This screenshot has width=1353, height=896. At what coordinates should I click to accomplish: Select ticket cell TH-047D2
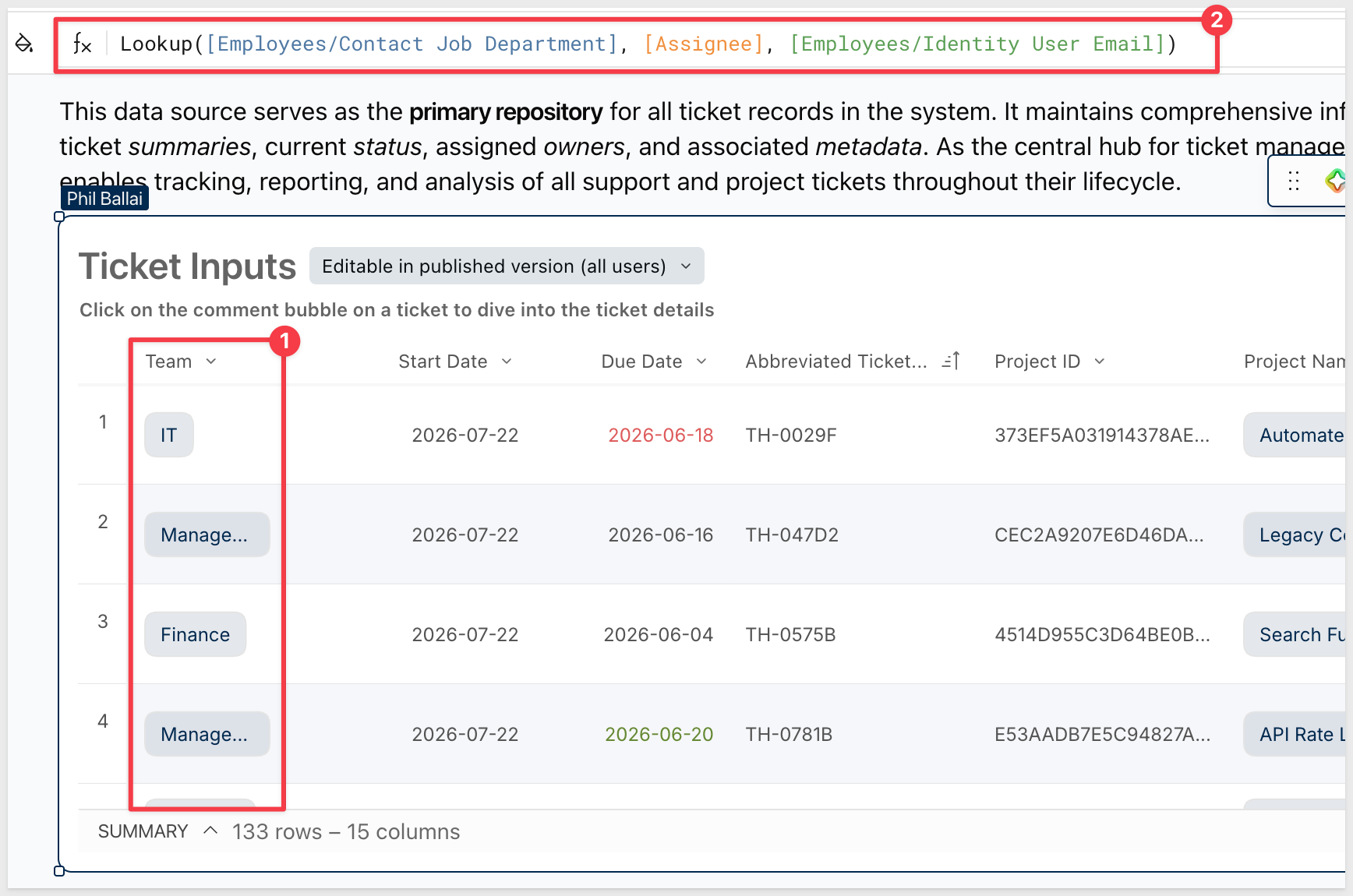tap(792, 534)
